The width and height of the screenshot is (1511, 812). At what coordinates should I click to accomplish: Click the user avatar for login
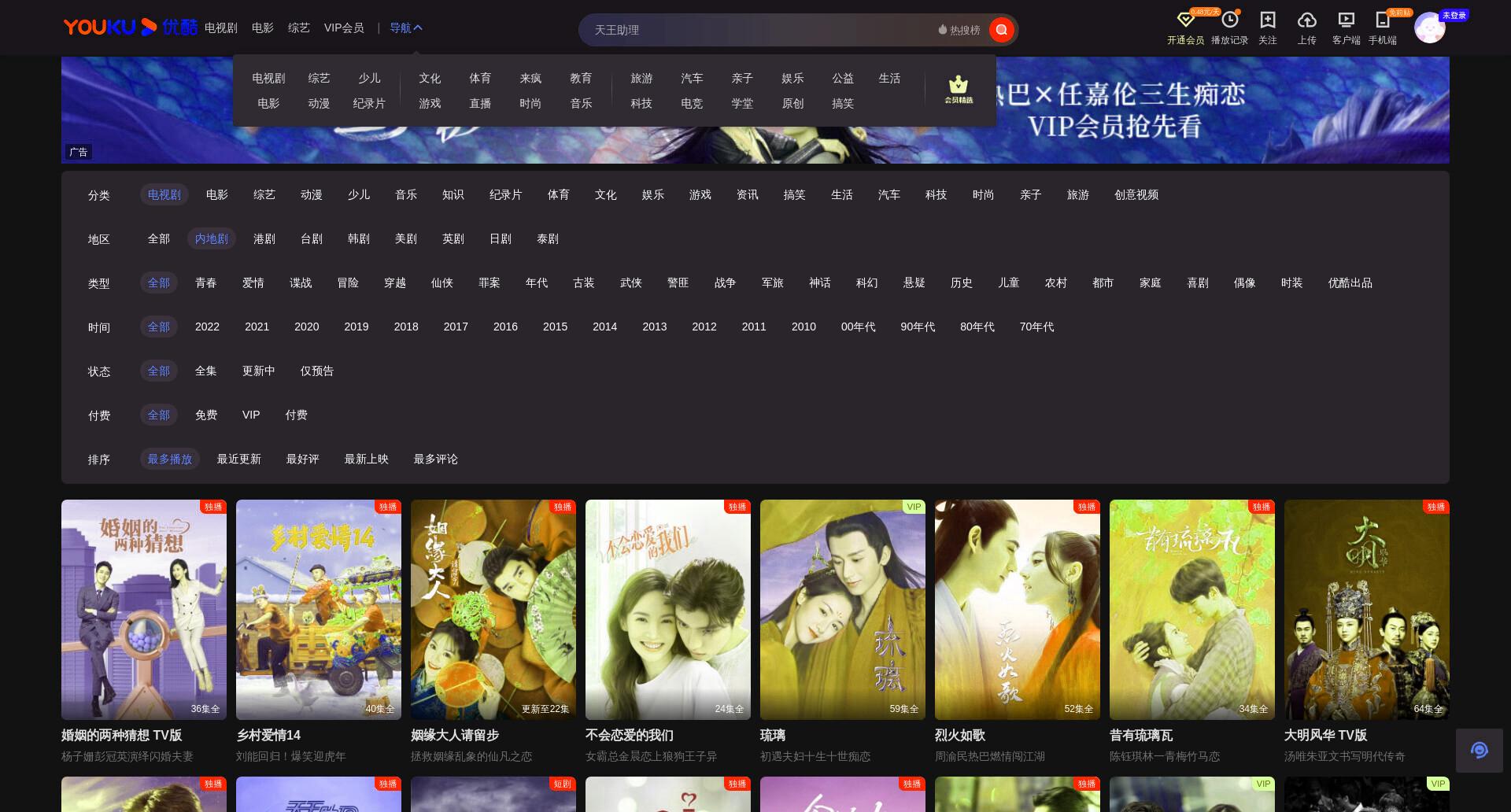click(x=1429, y=28)
